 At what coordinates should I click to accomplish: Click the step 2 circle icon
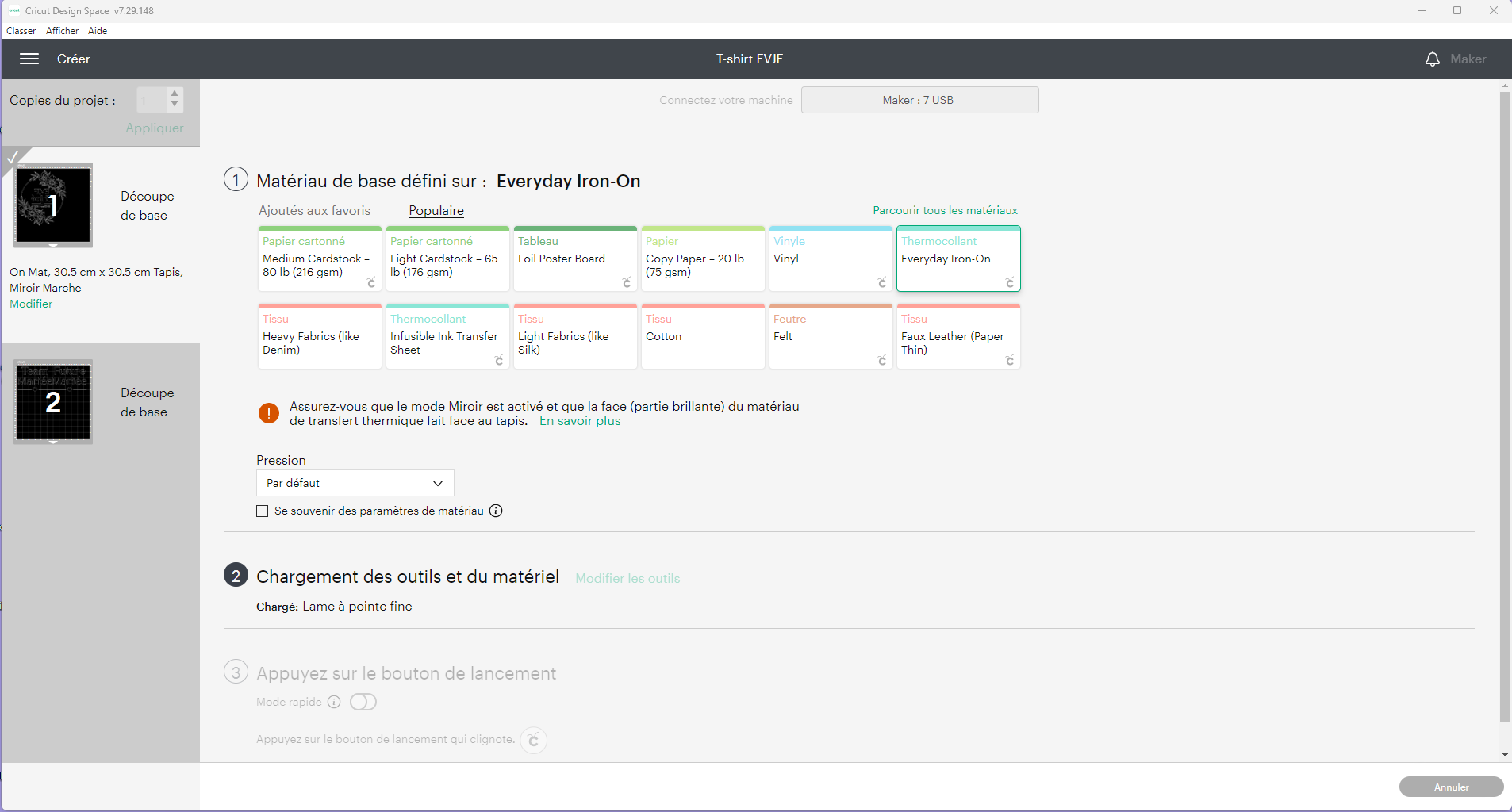point(236,576)
